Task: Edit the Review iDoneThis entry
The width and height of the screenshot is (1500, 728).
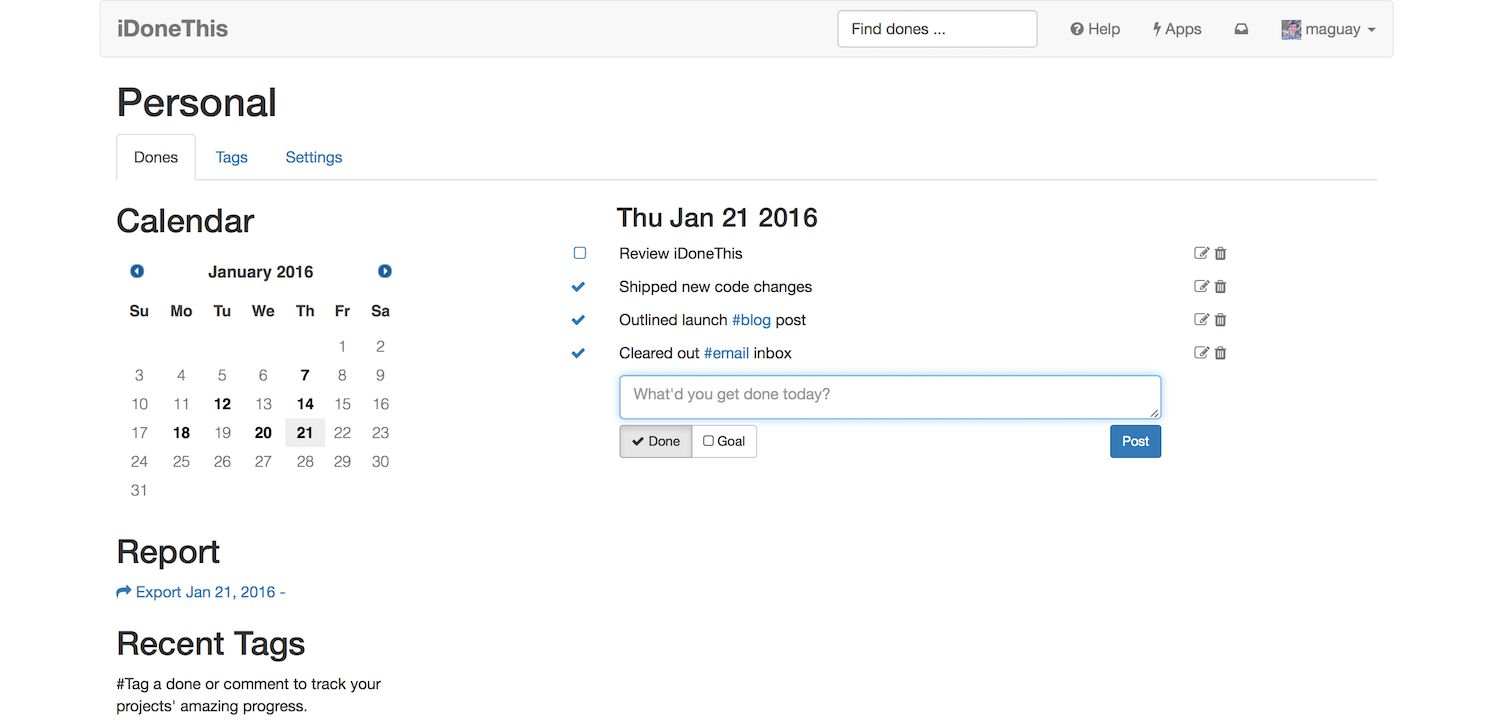Action: 1201,253
